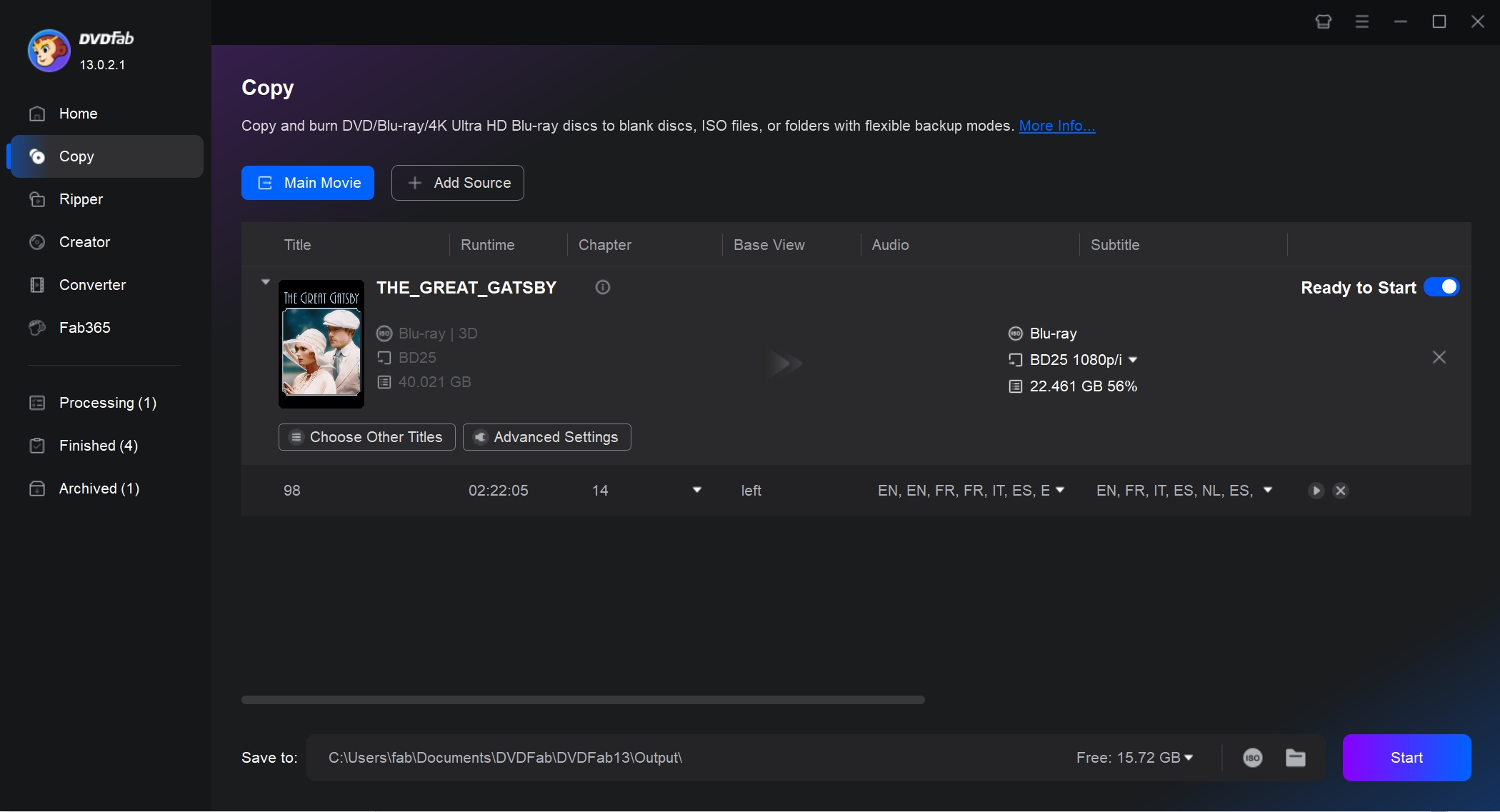Click the Processing queue icon
This screenshot has height=812, width=1500.
pos(37,403)
